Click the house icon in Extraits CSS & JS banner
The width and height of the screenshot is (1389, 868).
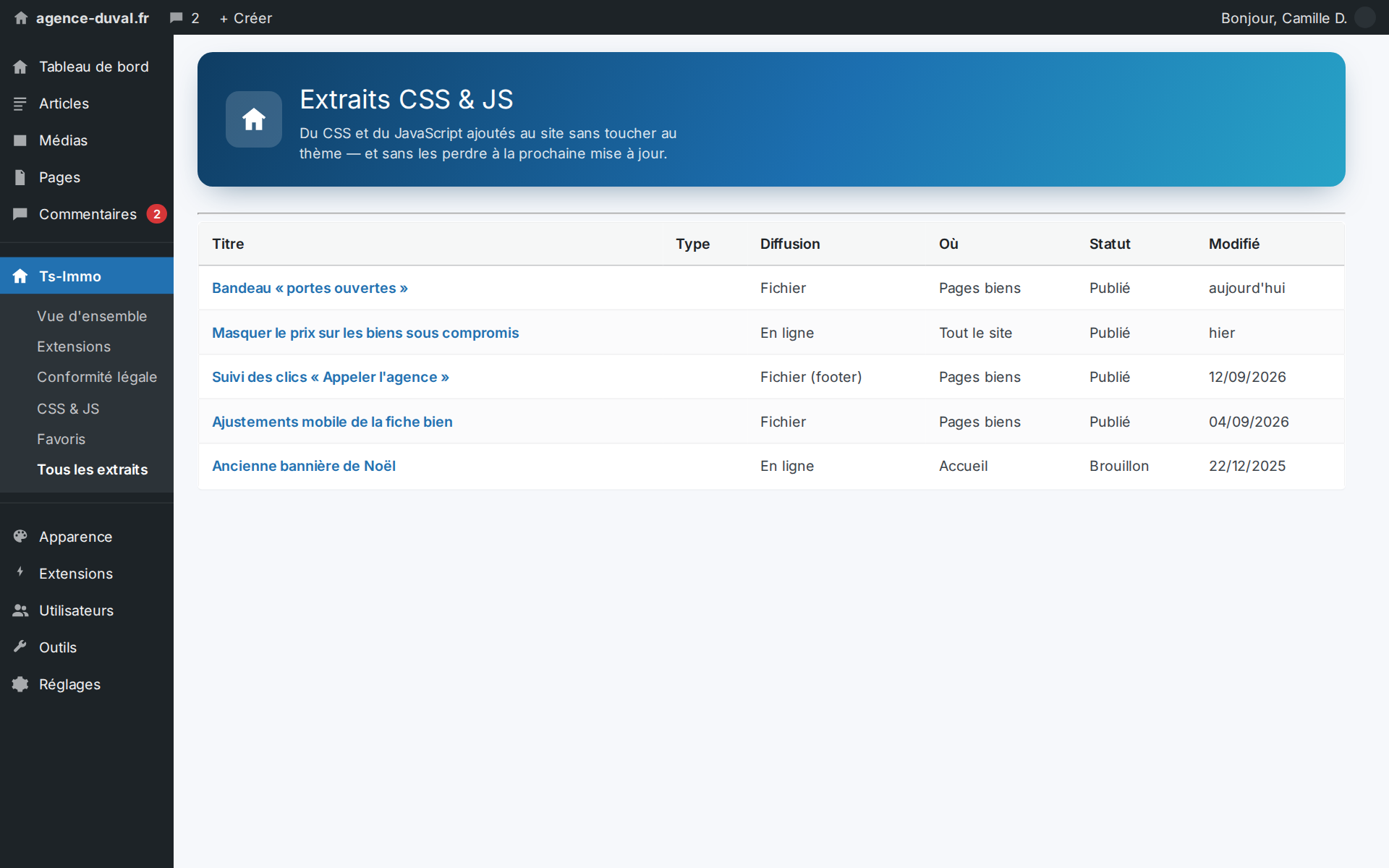(x=254, y=119)
